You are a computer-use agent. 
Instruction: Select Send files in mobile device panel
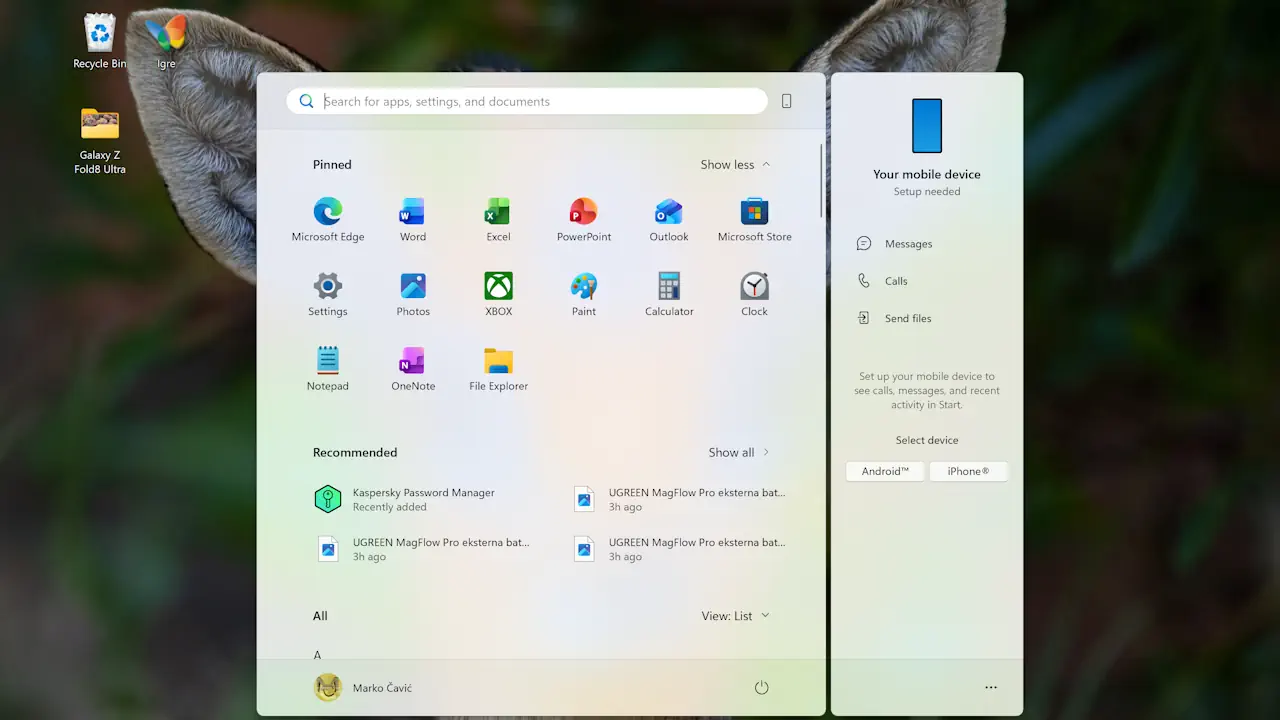(x=895, y=318)
